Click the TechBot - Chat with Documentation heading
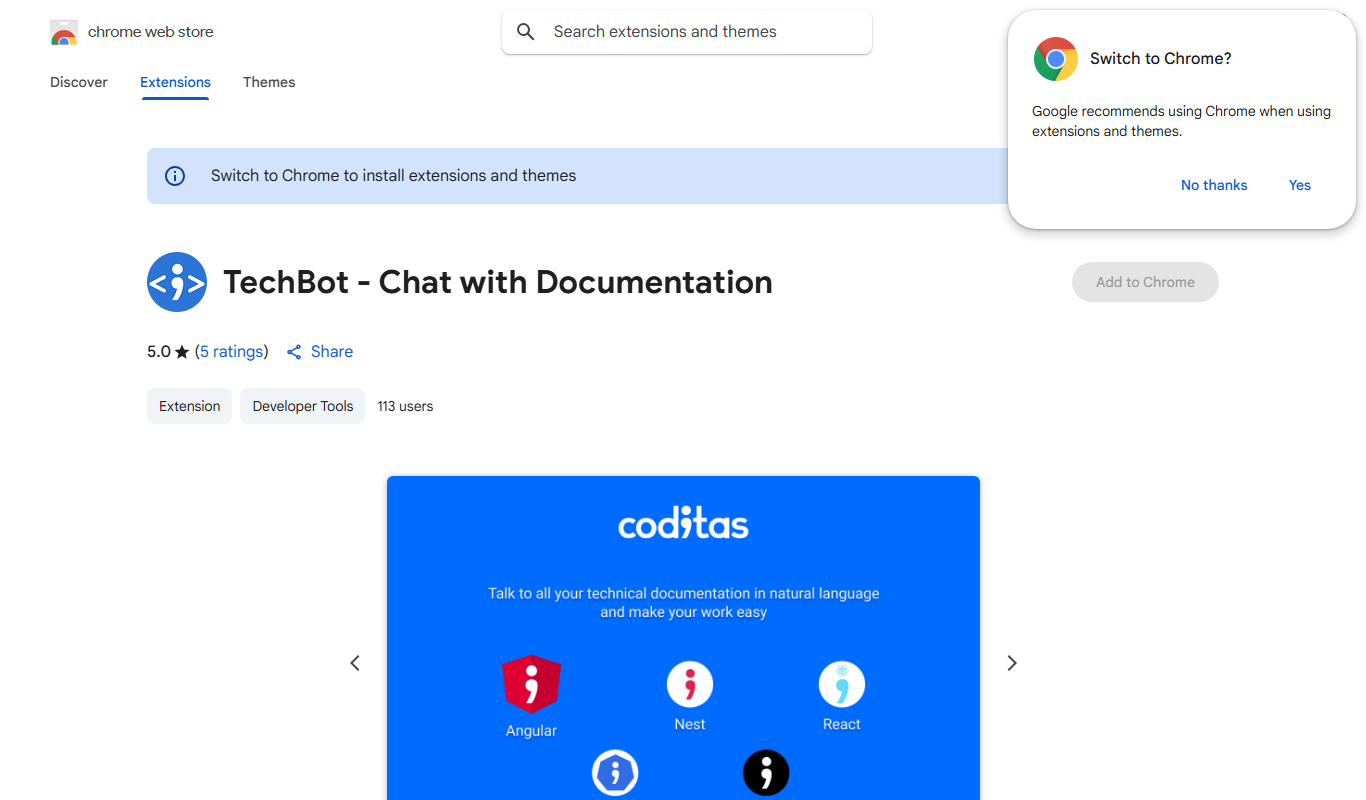This screenshot has width=1366, height=800. click(498, 282)
